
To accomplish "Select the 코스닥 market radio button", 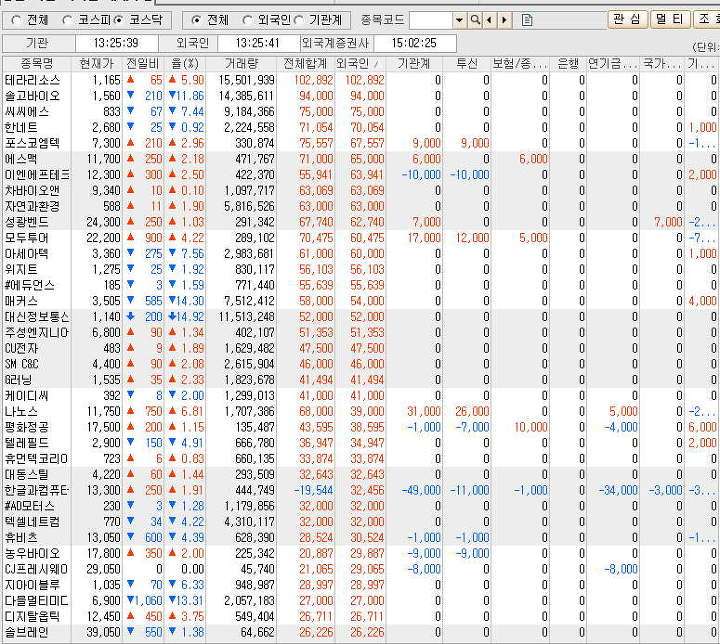I will tap(118, 20).
